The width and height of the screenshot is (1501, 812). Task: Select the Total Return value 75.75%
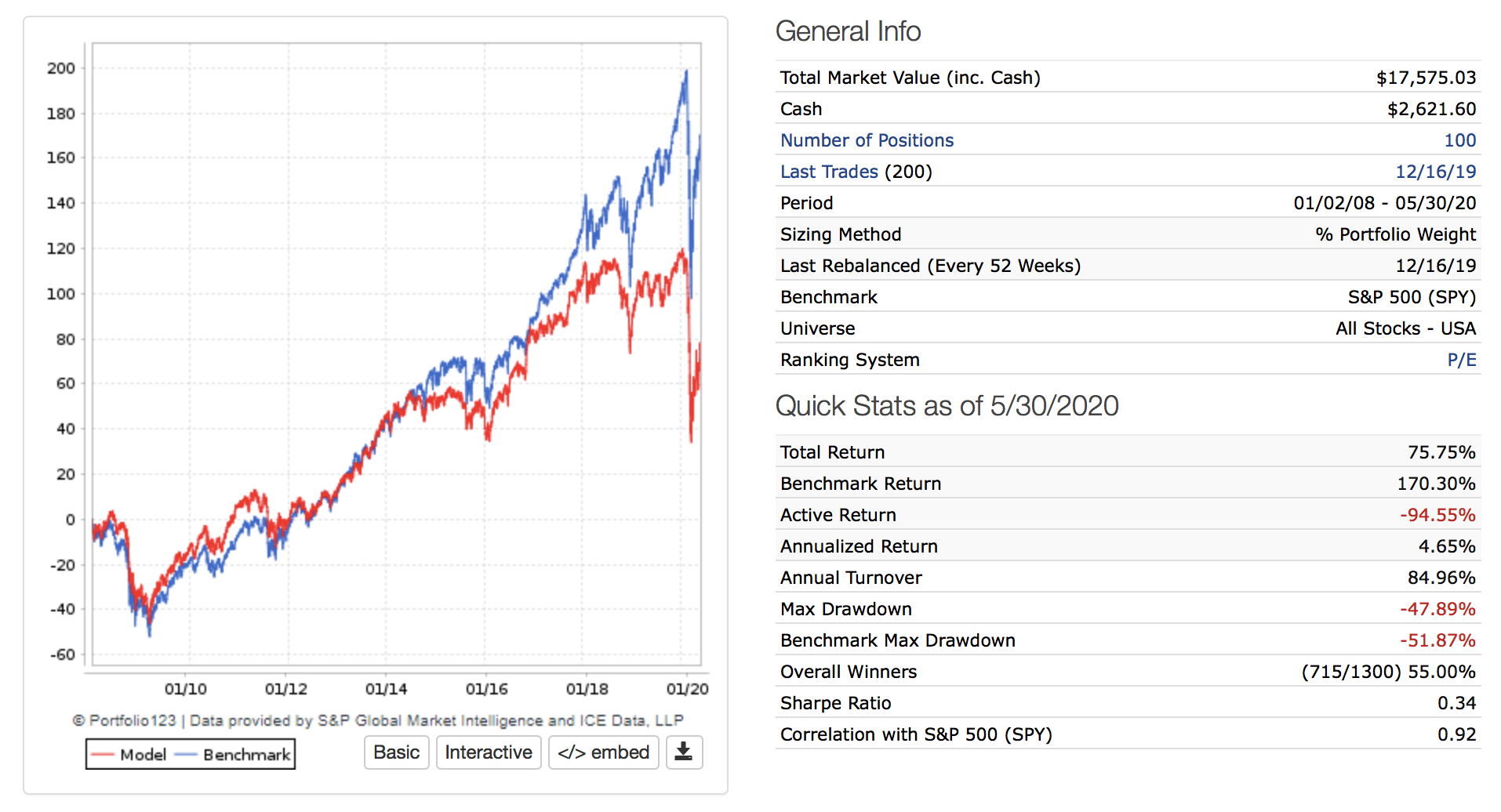click(x=1441, y=452)
